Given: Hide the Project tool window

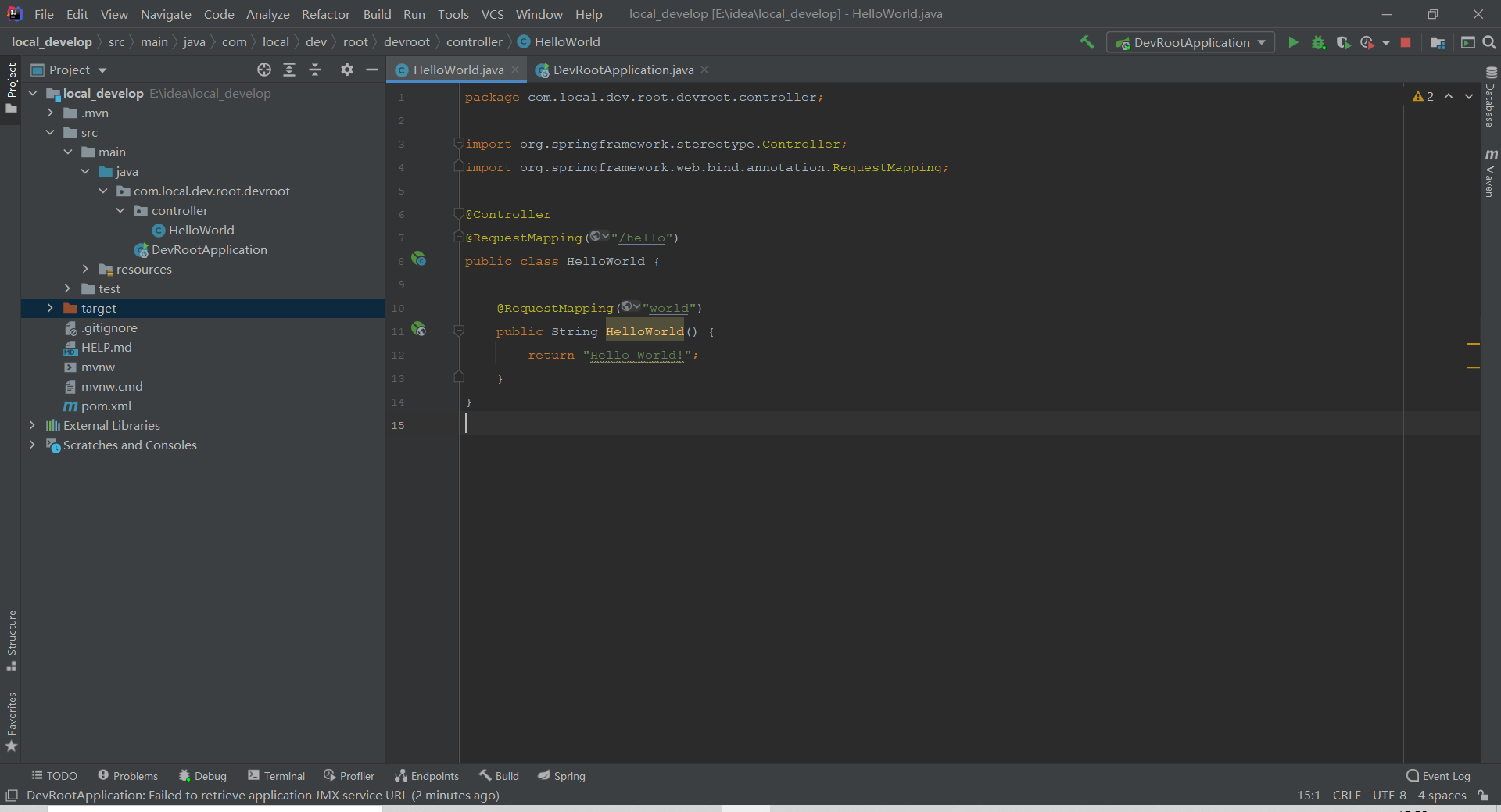Looking at the screenshot, I should click(x=372, y=70).
